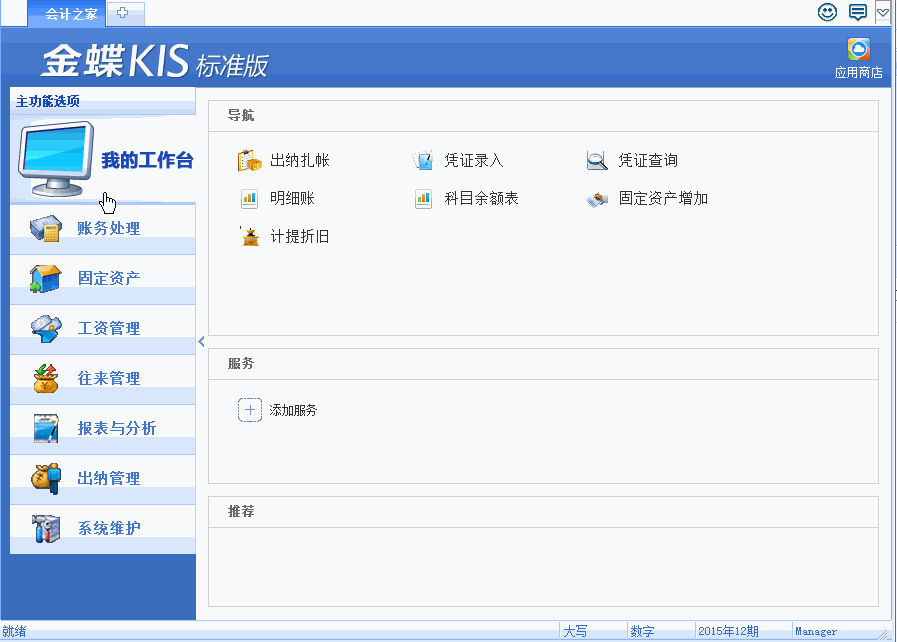Click the smiley face feedback icon
The height and width of the screenshot is (642, 897).
[827, 12]
